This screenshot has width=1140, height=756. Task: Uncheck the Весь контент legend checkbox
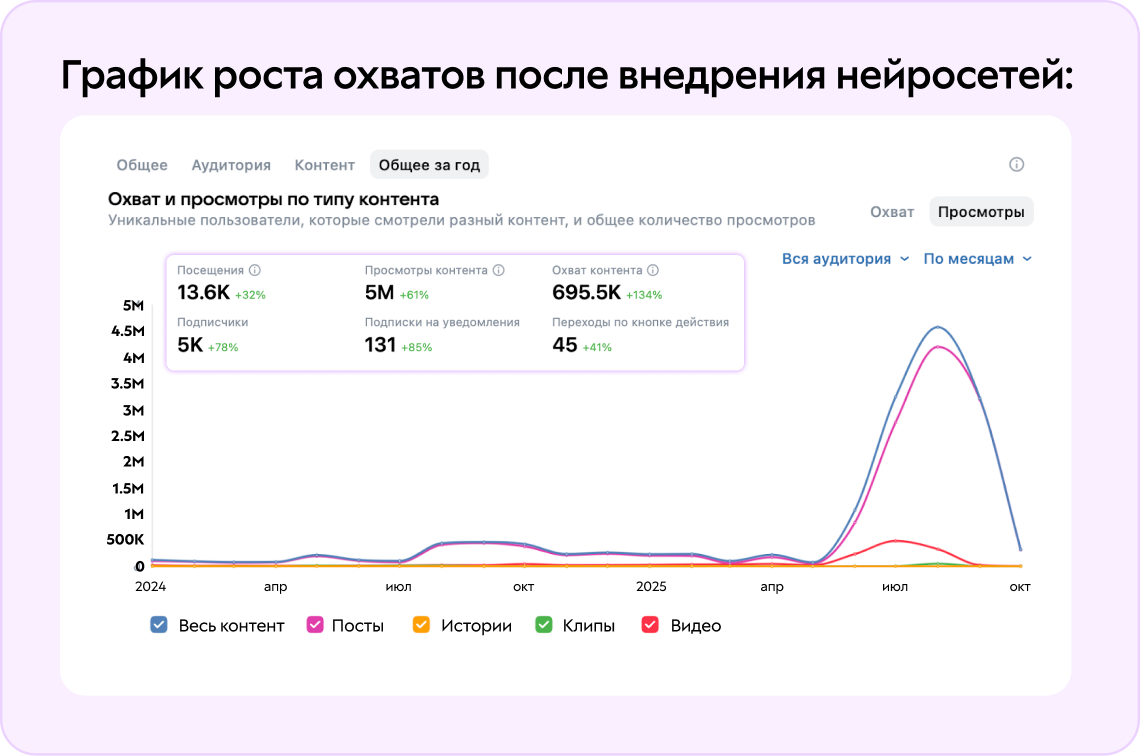(x=158, y=625)
